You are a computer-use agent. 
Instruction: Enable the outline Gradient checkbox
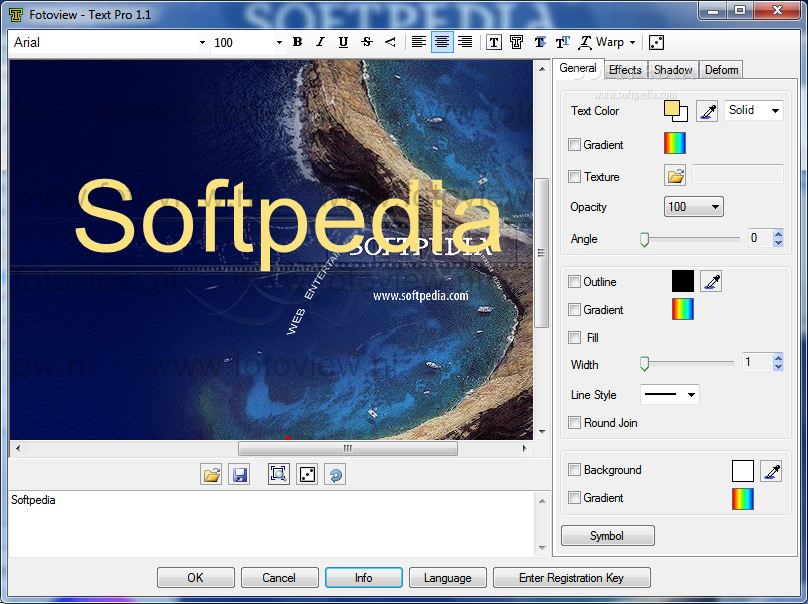coord(574,310)
